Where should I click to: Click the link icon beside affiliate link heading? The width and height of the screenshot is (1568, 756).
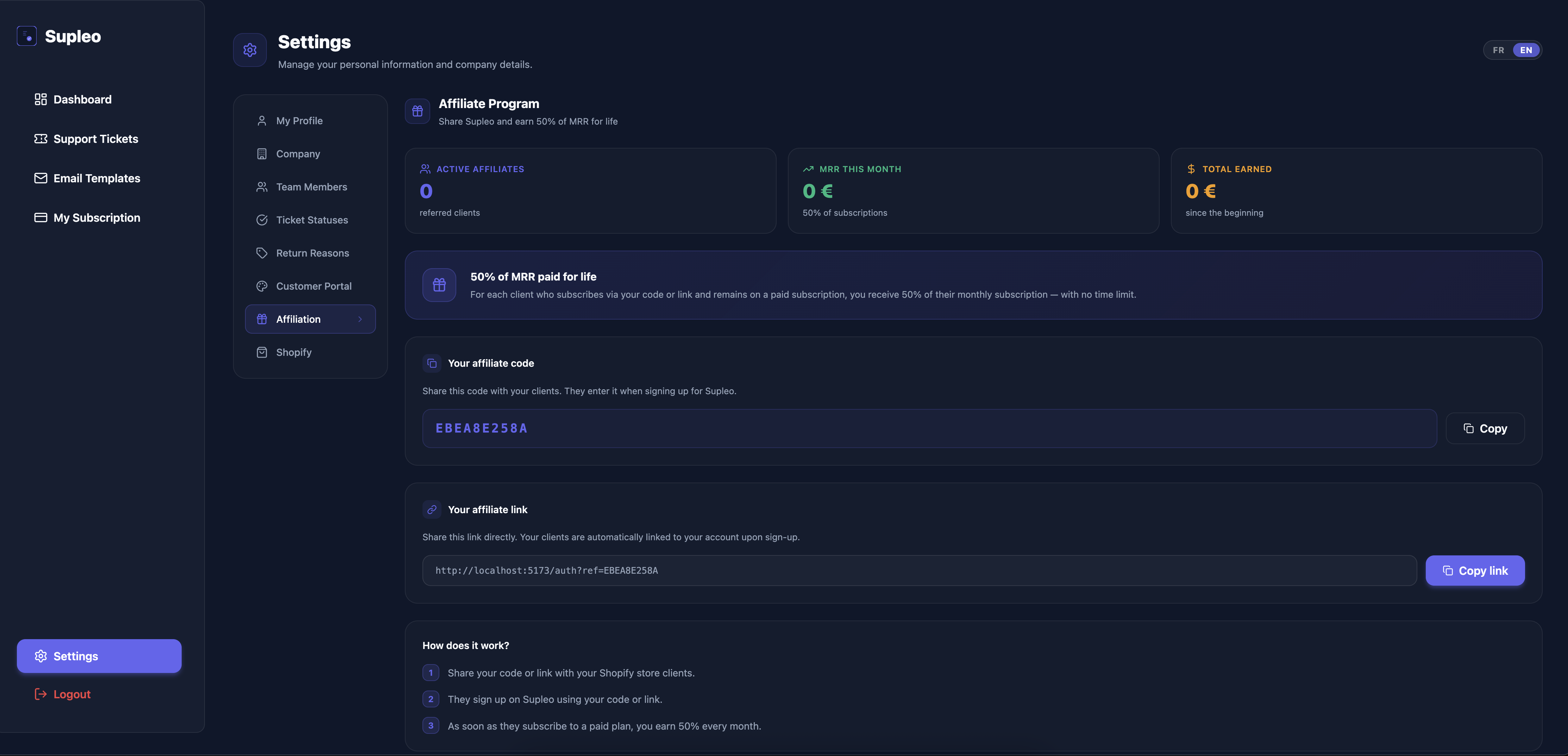[432, 510]
